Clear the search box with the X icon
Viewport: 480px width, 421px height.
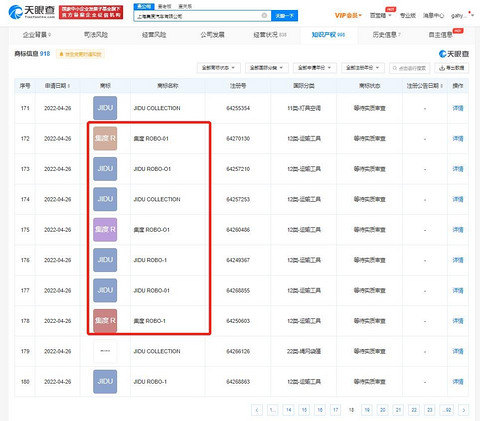(x=264, y=16)
